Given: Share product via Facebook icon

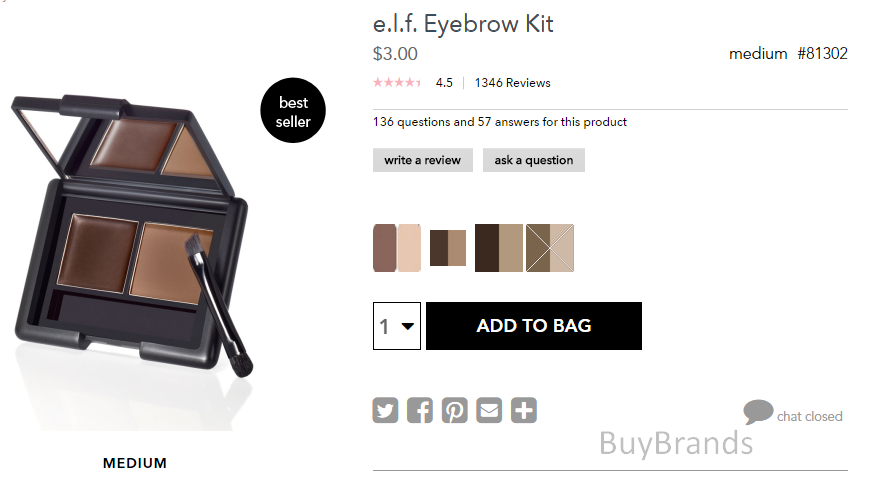Looking at the screenshot, I should coord(420,410).
